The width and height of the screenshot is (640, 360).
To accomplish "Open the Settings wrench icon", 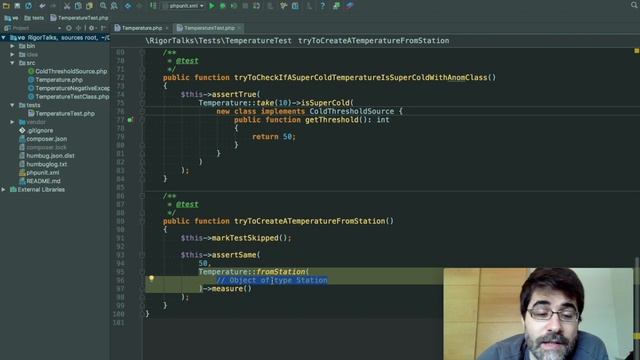I will click(x=283, y=6).
